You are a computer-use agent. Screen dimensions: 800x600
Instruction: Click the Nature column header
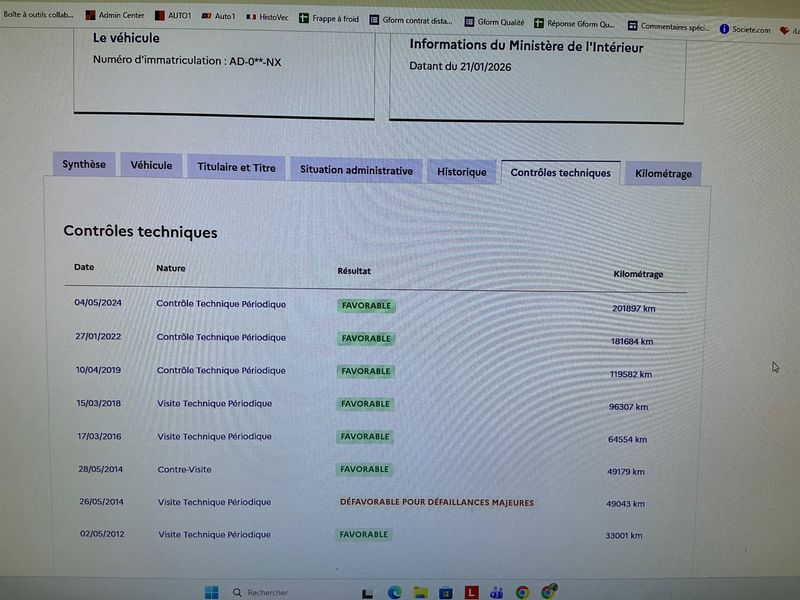[170, 268]
